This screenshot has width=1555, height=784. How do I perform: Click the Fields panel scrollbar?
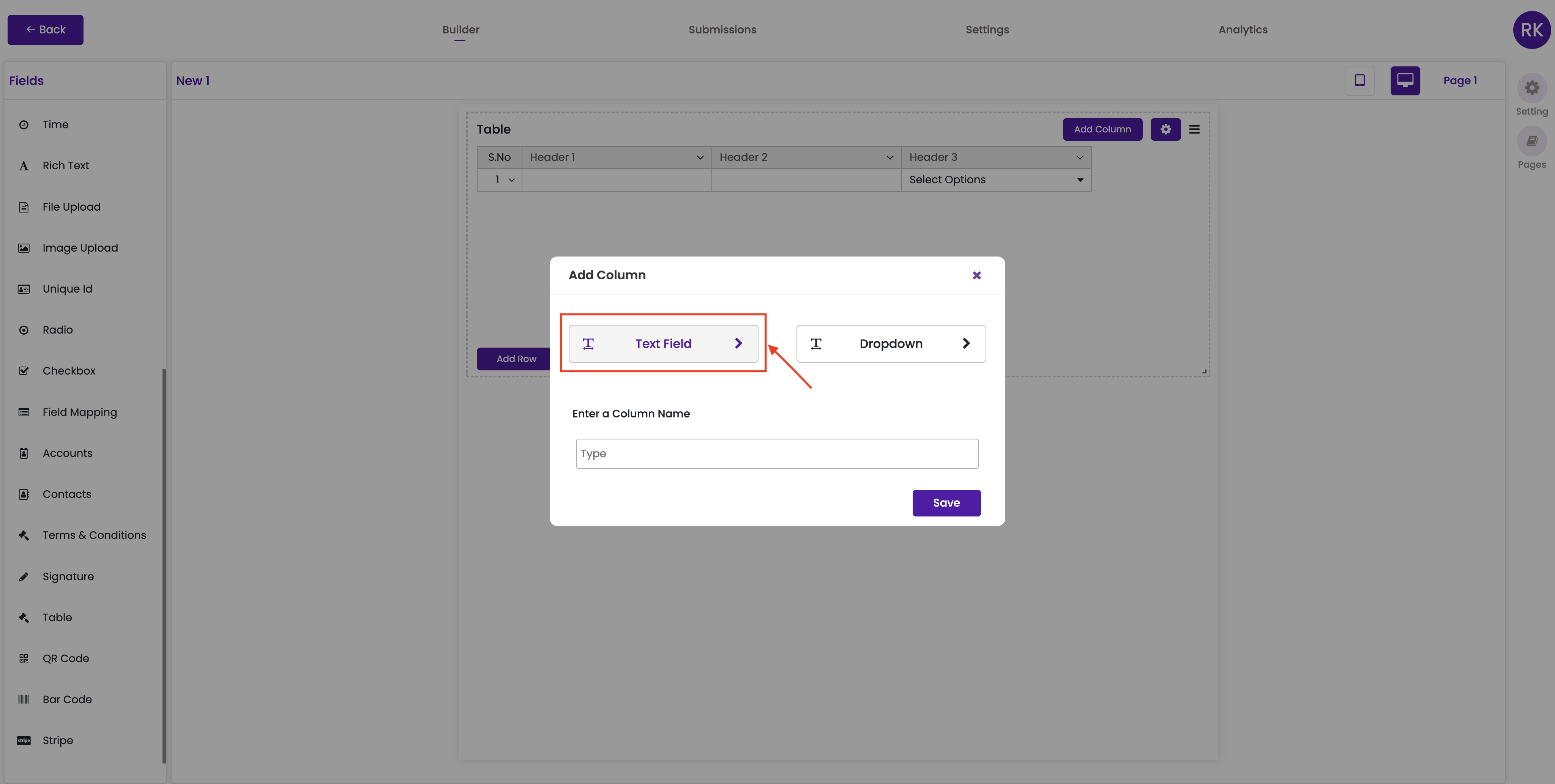point(164,566)
